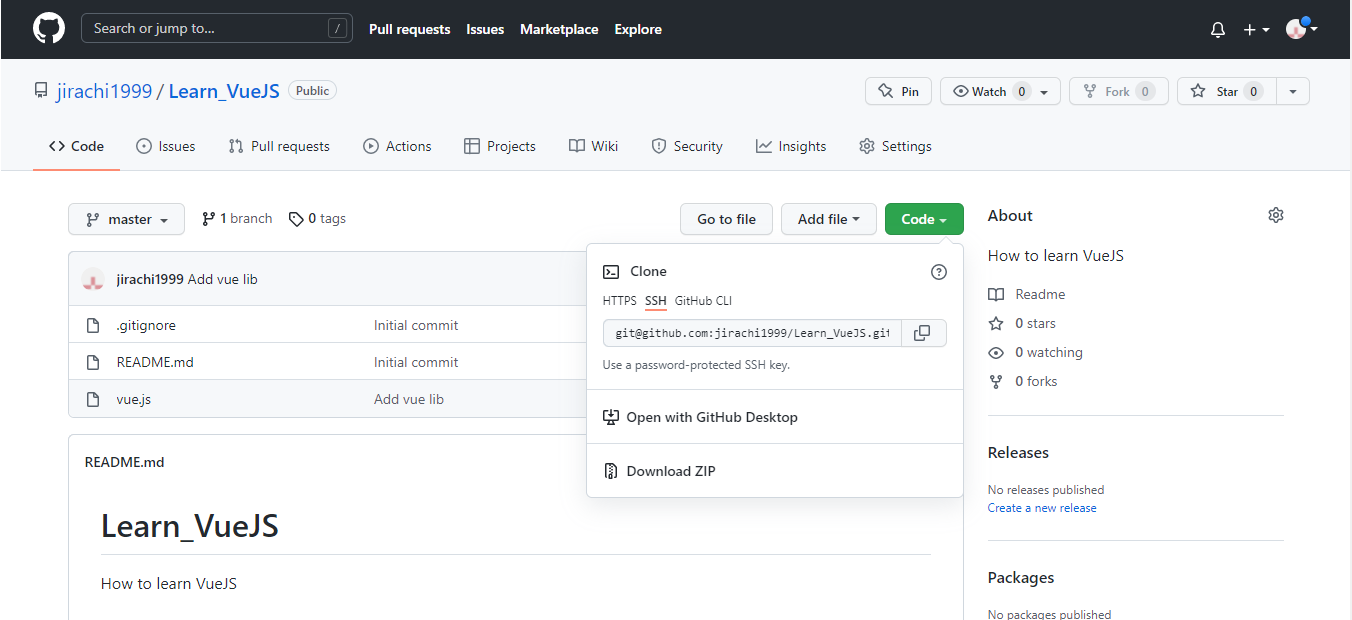The image size is (1352, 620).
Task: Pin this repository
Action: coord(898,91)
